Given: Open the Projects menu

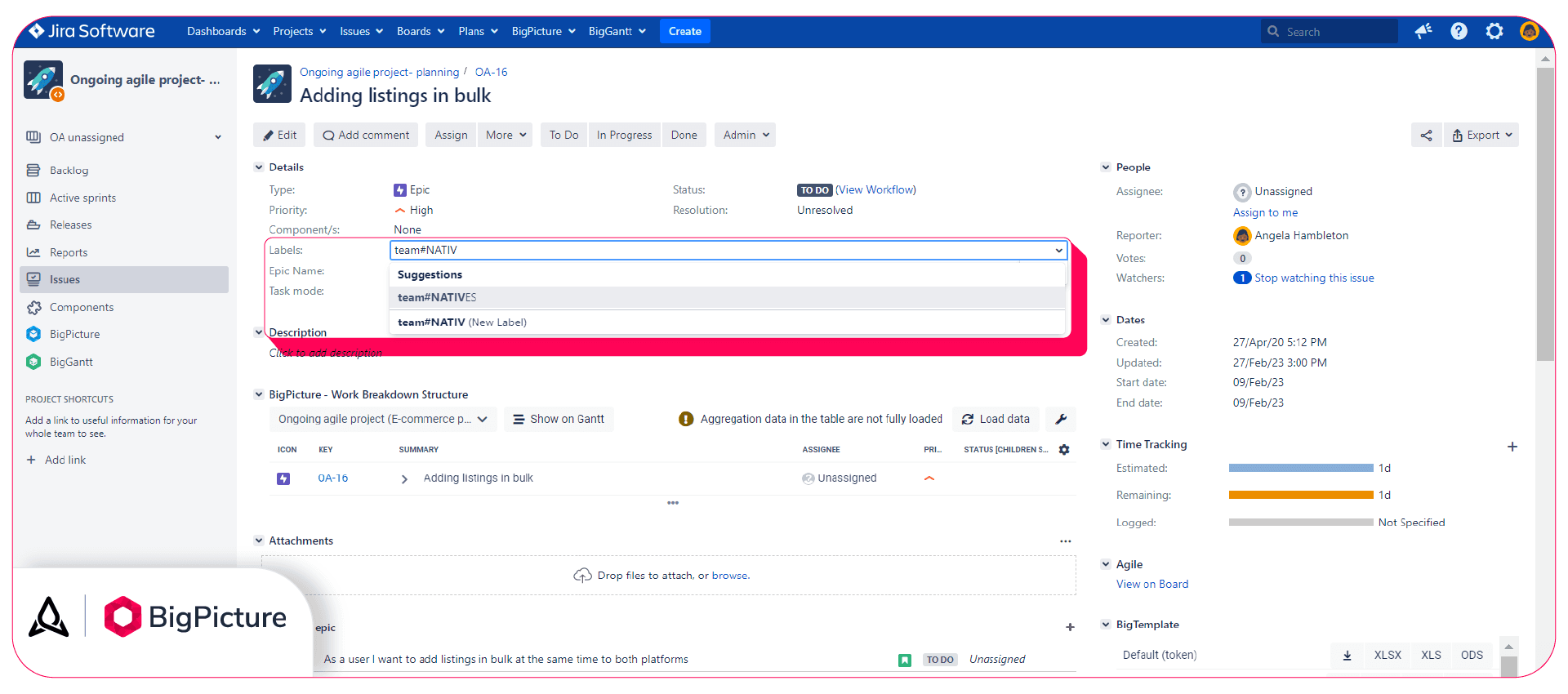Looking at the screenshot, I should pos(300,31).
